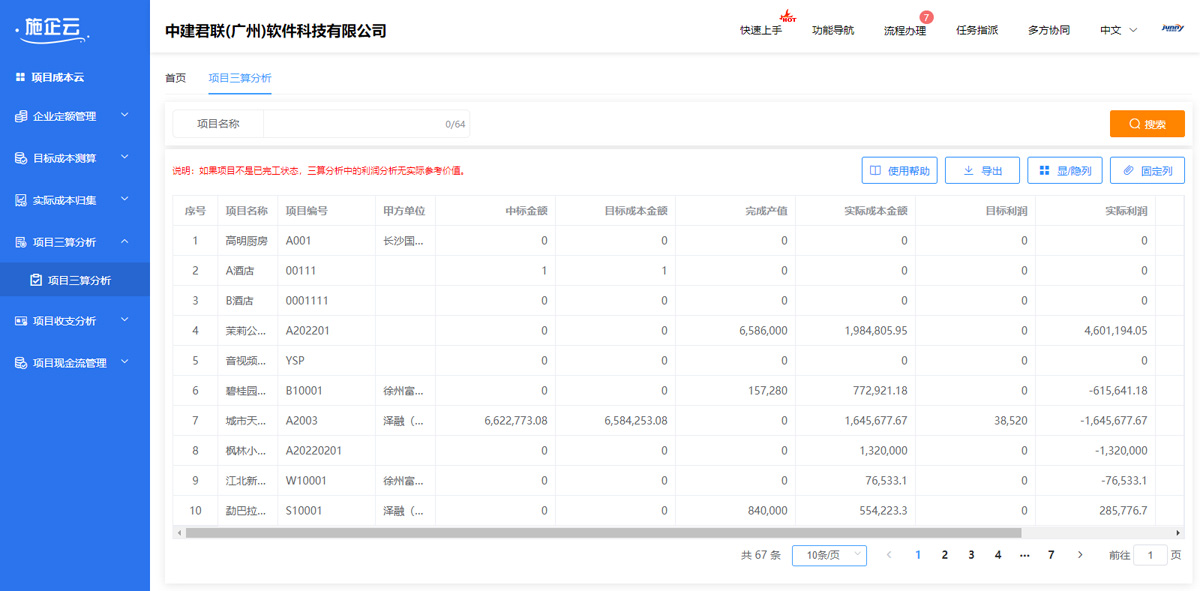Click the 项目三算分析 parent menu icon
1200x591 pixels.
point(21,242)
